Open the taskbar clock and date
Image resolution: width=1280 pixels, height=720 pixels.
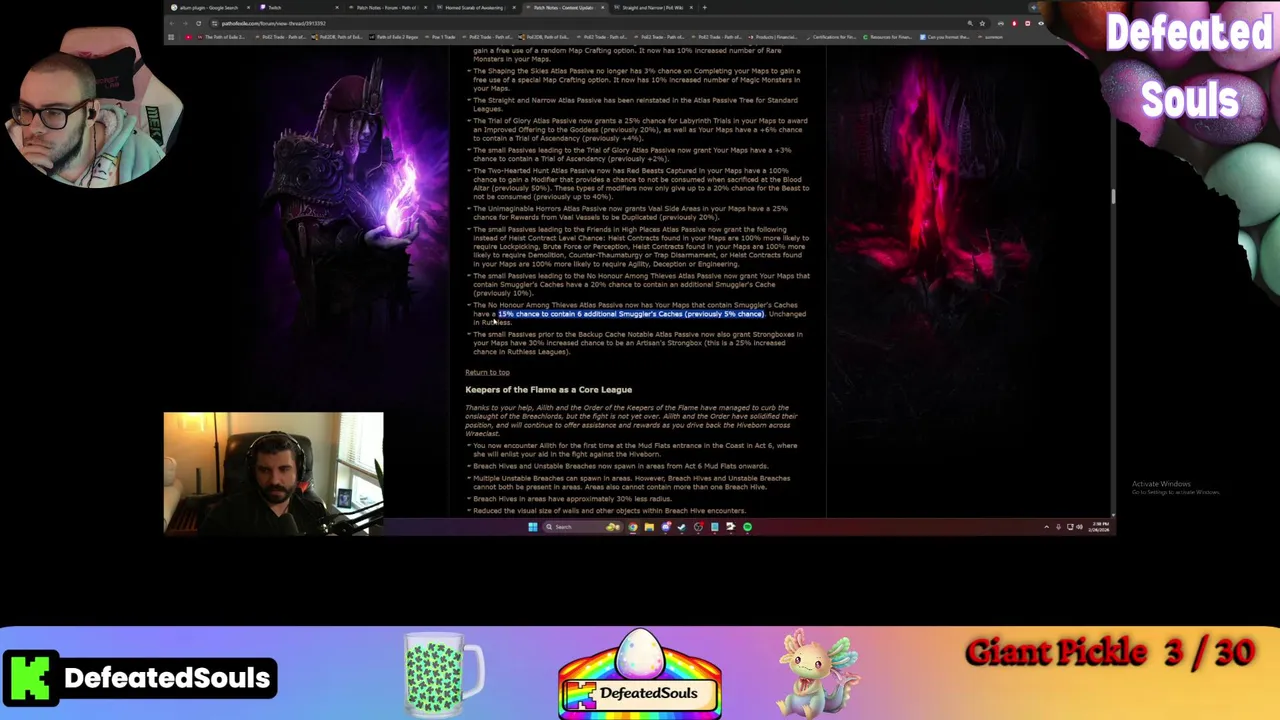pyautogui.click(x=1101, y=527)
